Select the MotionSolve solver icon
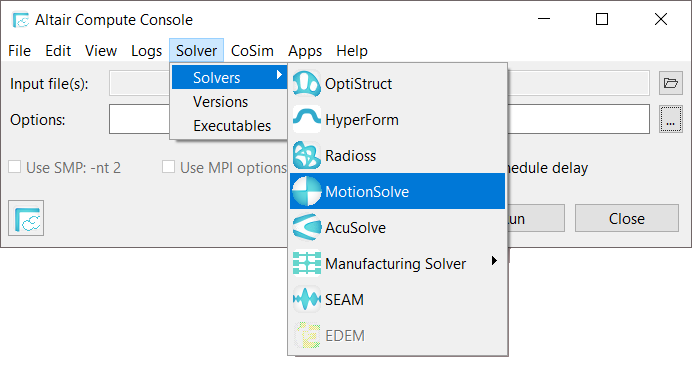The height and width of the screenshot is (367, 692). click(306, 191)
